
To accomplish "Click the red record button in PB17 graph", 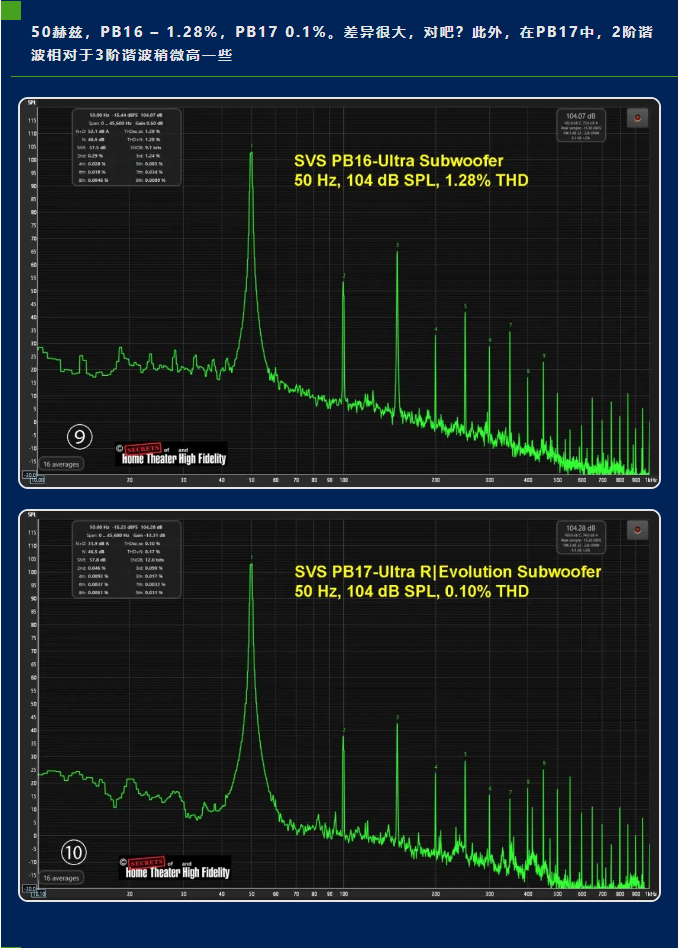I will point(637,530).
